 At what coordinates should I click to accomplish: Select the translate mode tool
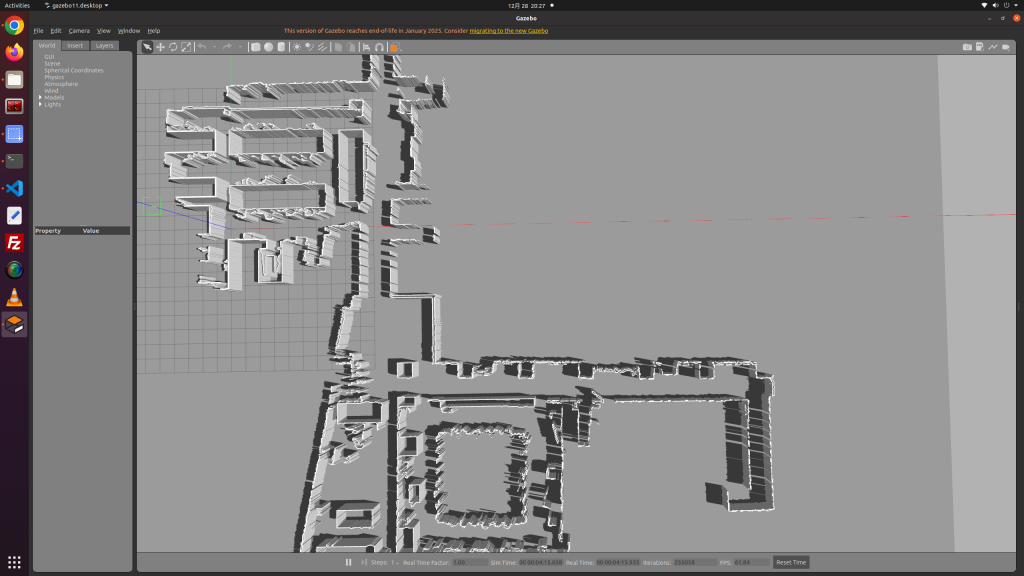click(160, 47)
